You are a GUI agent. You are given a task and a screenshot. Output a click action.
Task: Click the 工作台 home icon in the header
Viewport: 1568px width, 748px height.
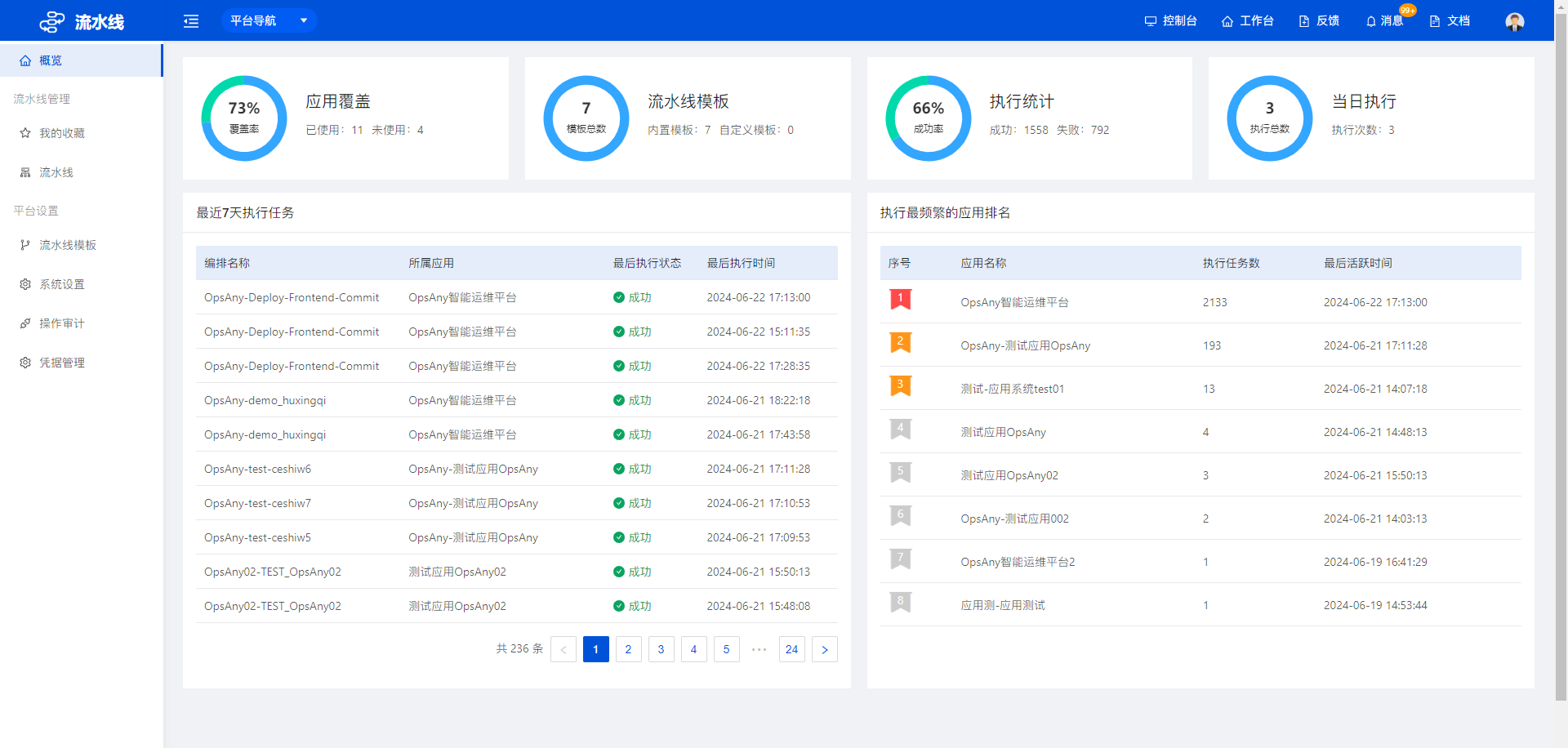coord(1227,21)
